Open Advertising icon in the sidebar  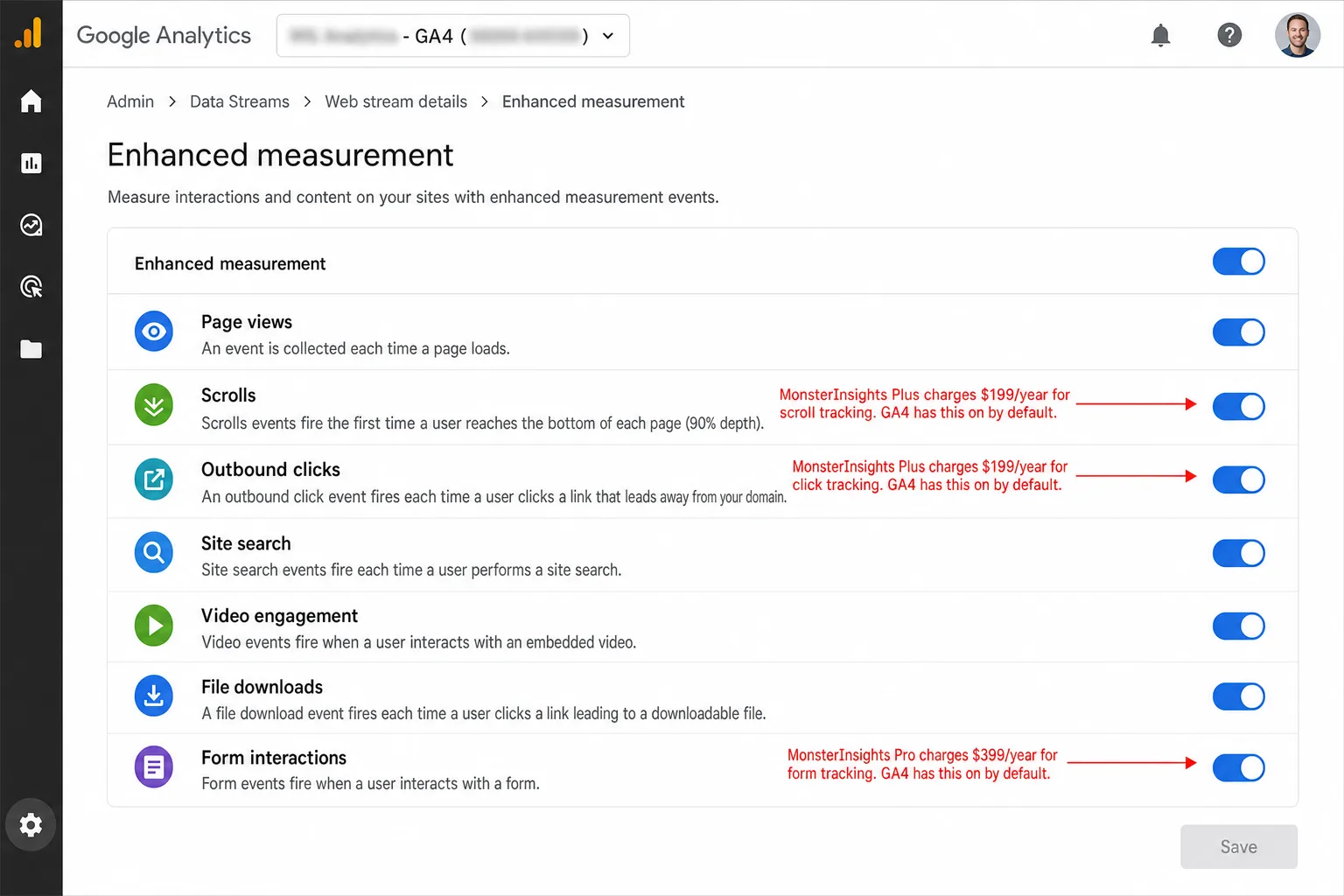(x=31, y=287)
